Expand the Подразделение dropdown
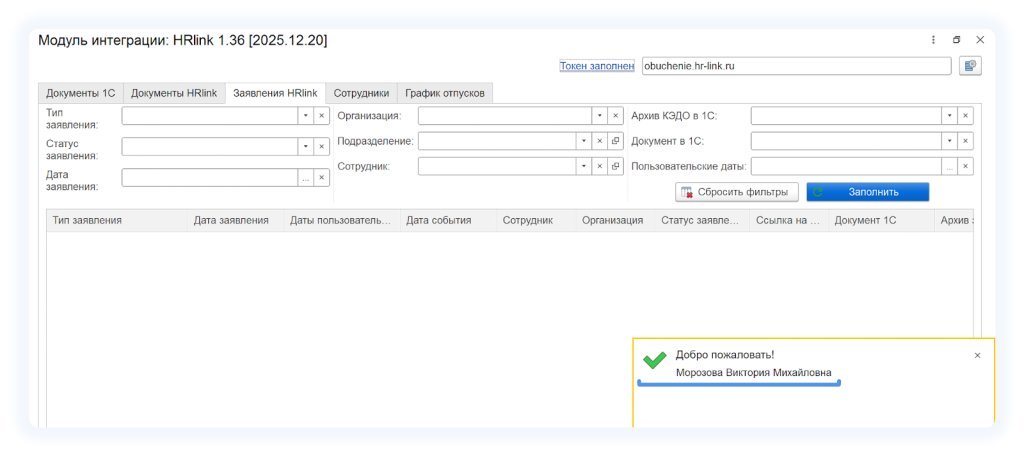The width and height of the screenshot is (1024, 456). coord(584,141)
